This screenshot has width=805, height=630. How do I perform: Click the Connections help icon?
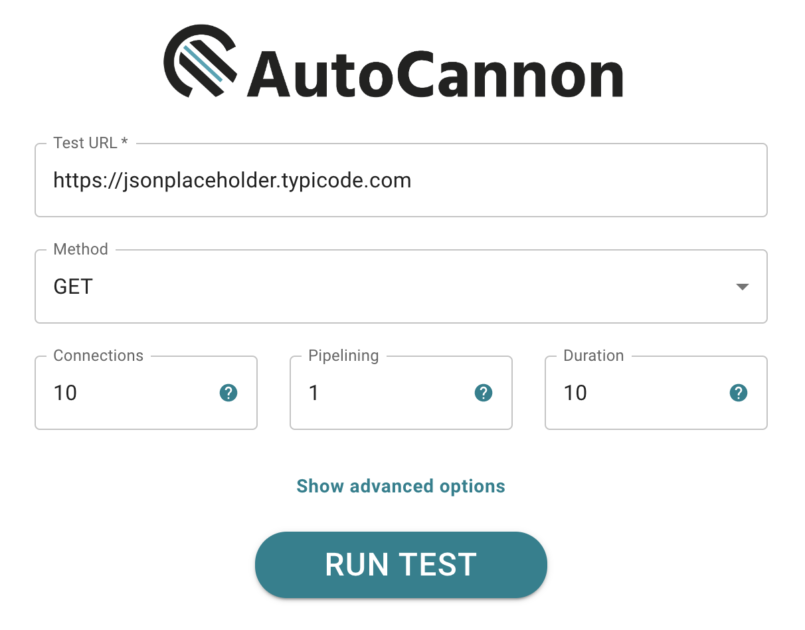coord(228,393)
